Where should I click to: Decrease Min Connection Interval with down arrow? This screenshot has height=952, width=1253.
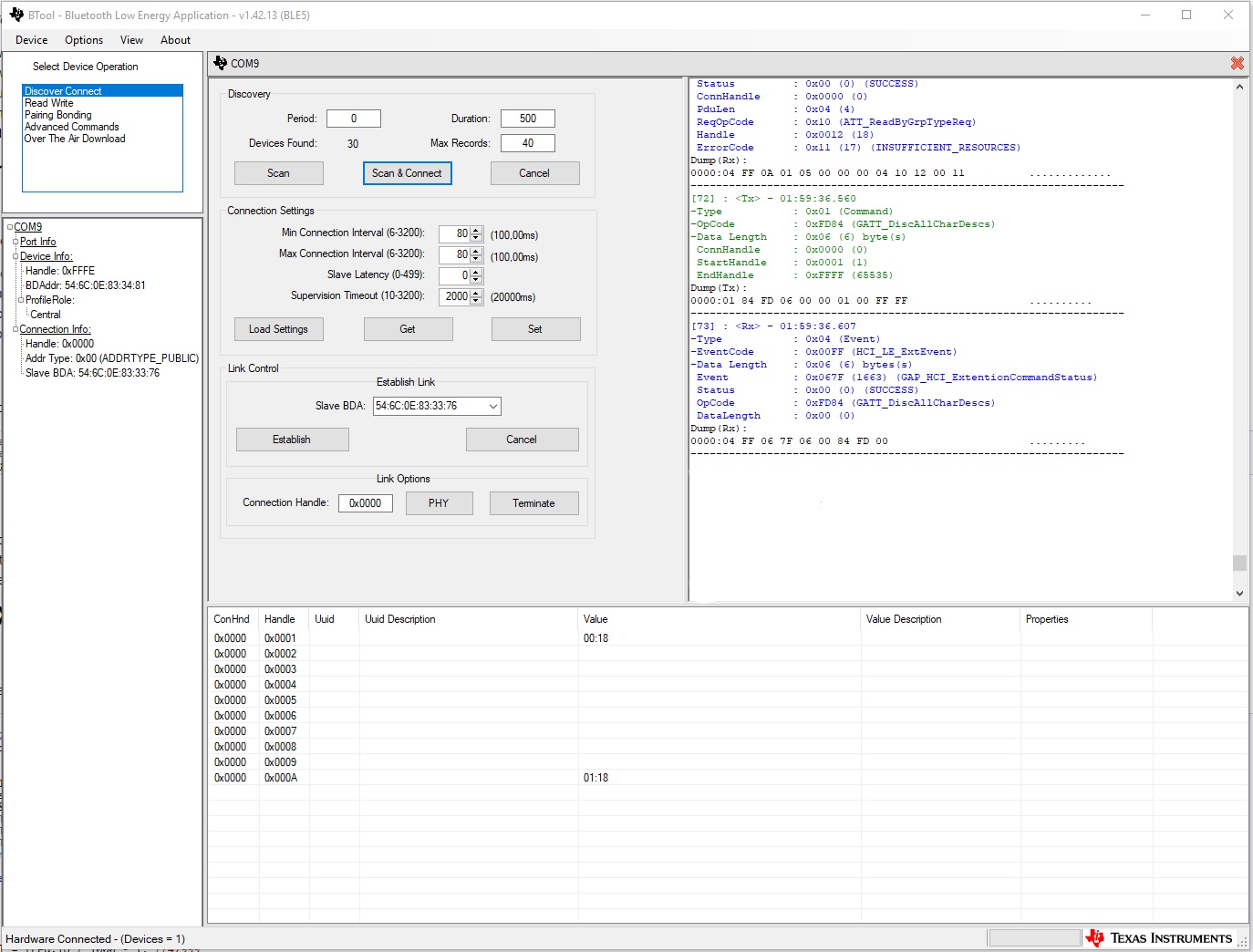476,238
